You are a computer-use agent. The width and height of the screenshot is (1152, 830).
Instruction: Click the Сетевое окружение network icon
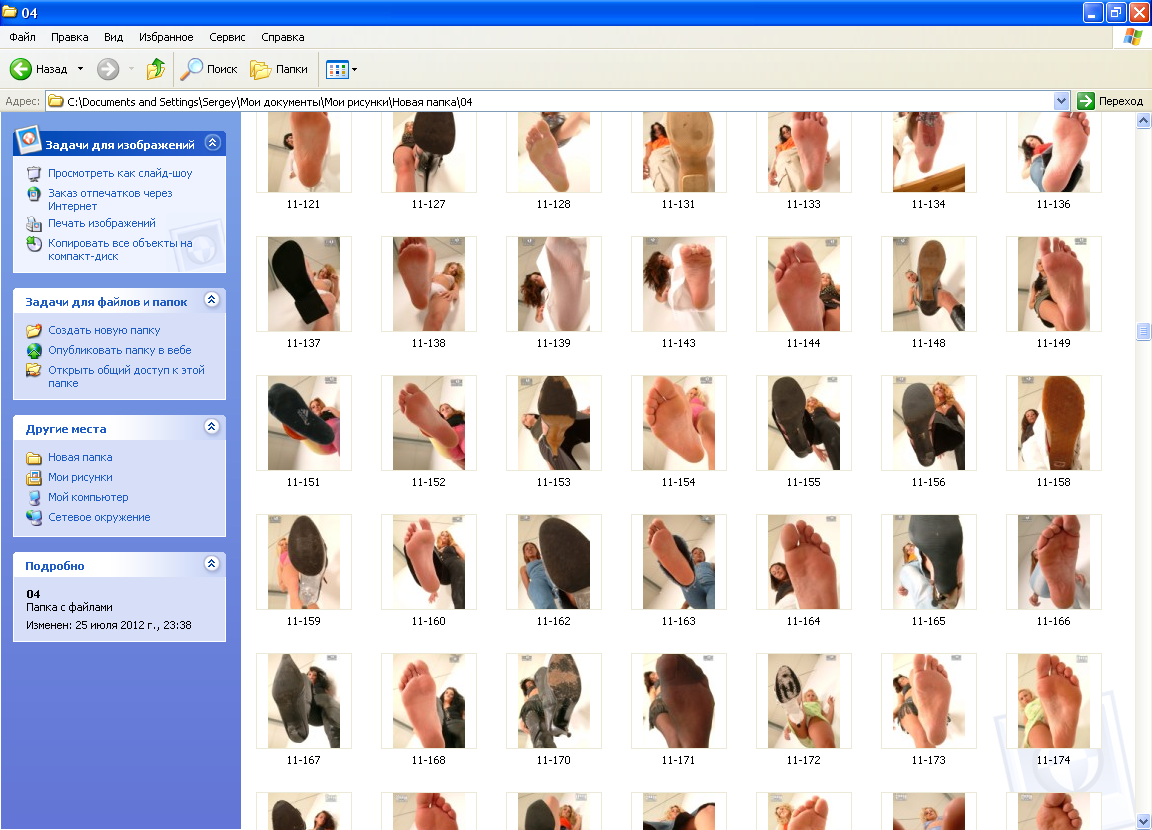34,518
